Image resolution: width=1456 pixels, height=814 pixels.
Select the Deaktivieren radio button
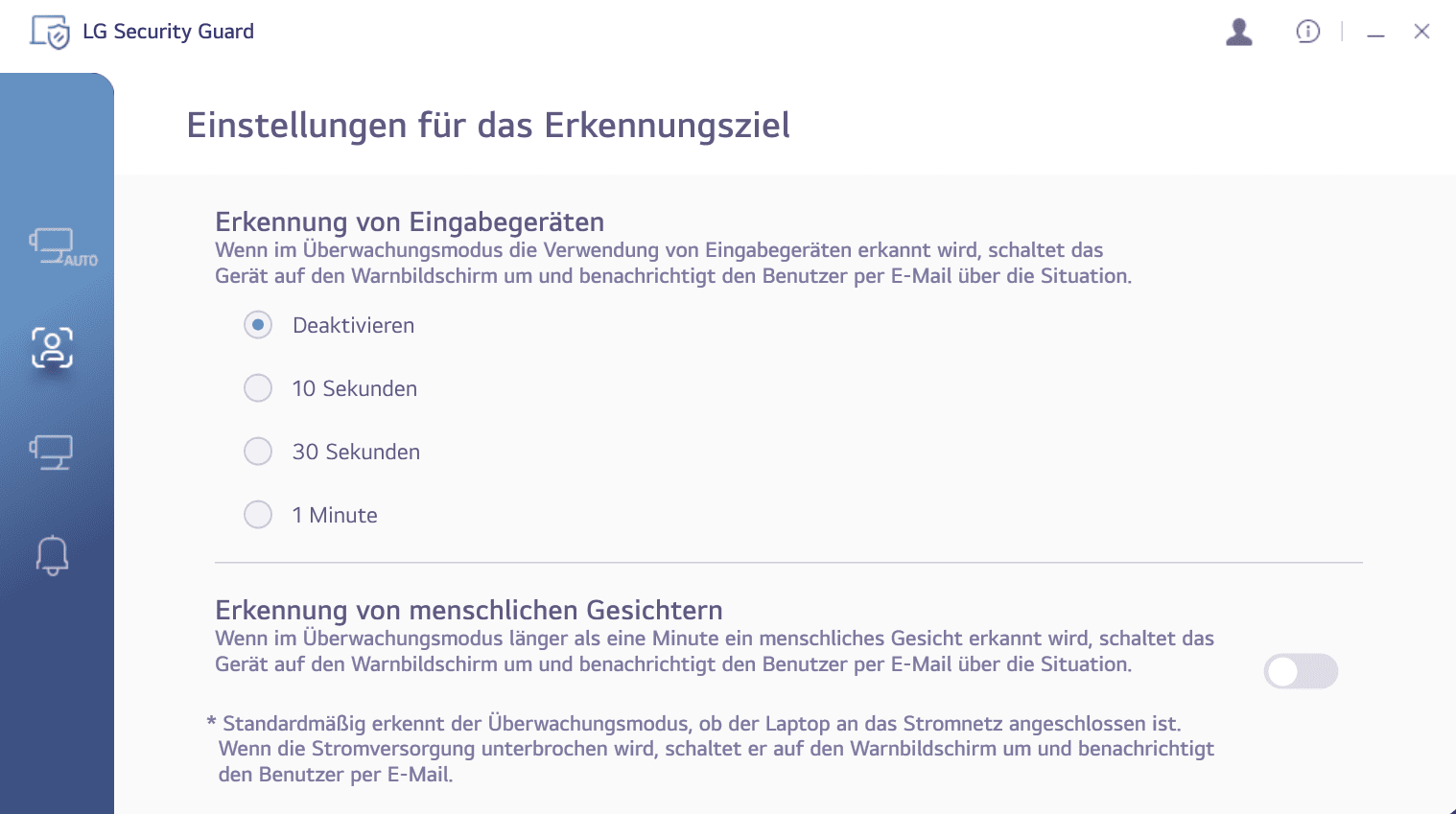[x=258, y=325]
